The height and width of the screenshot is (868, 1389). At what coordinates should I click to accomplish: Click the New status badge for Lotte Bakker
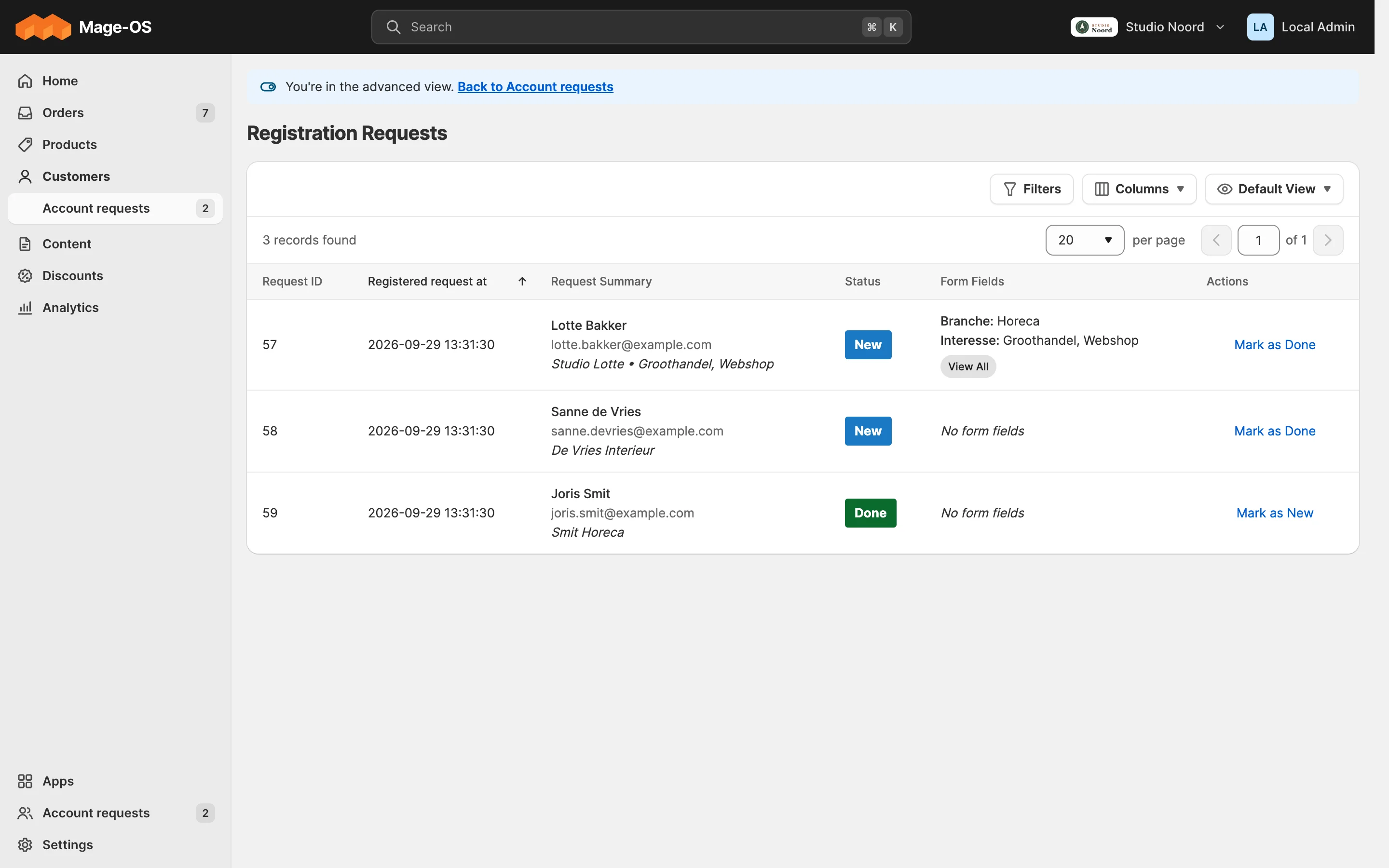(x=868, y=344)
